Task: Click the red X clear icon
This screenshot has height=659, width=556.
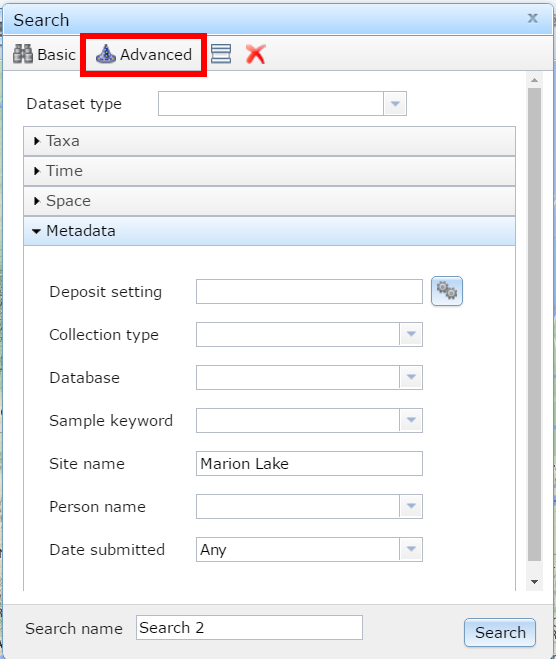Action: (256, 54)
